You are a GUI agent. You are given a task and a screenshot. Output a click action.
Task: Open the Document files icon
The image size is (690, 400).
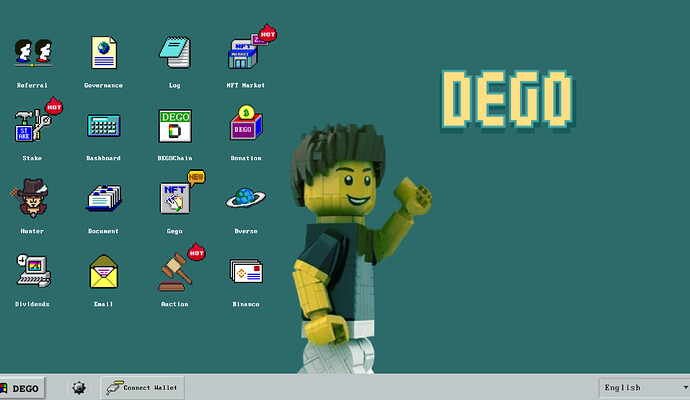coord(103,199)
